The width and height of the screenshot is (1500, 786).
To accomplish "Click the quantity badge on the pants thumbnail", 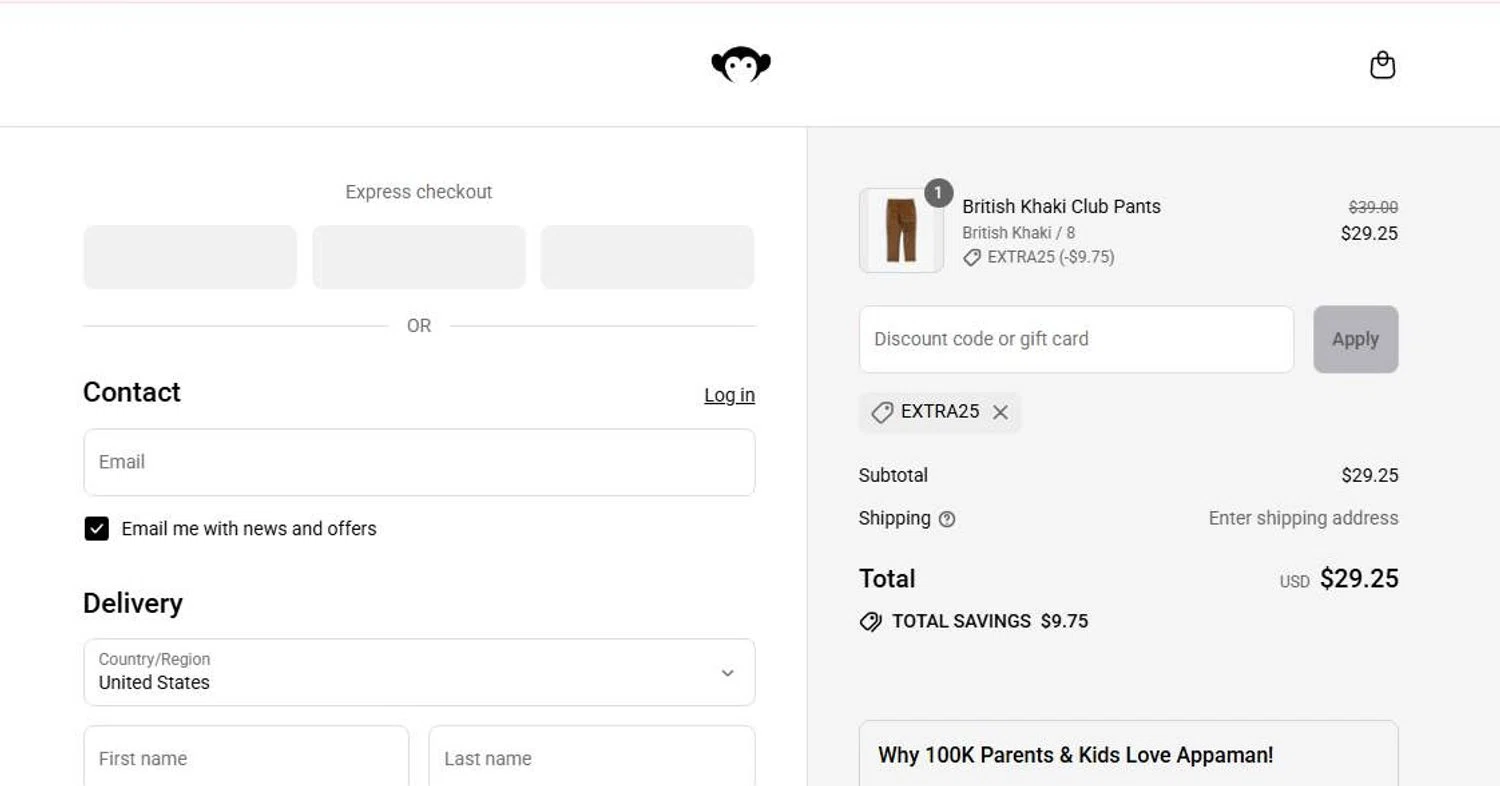I will click(938, 193).
